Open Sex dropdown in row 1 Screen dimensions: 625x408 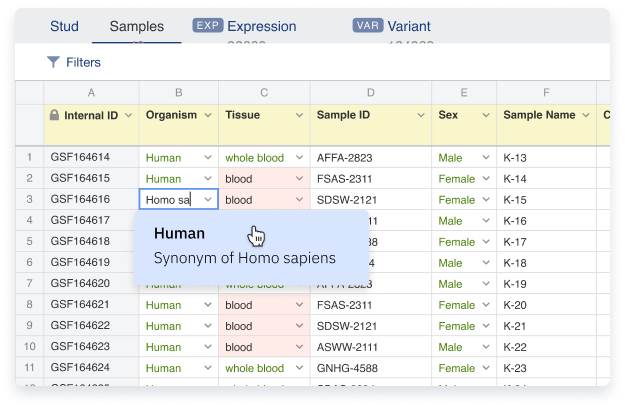click(486, 158)
